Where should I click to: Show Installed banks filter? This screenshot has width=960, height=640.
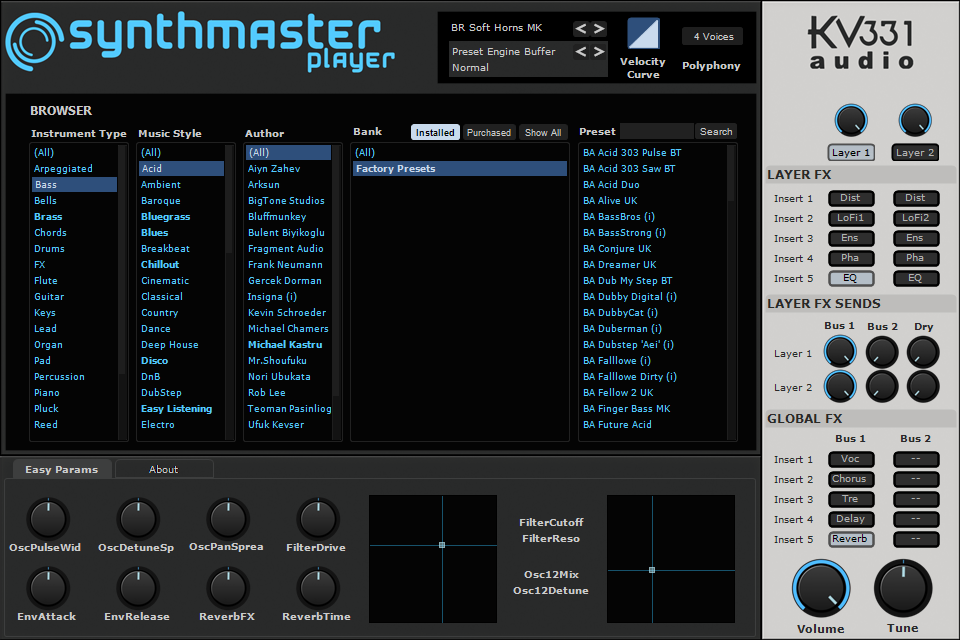[x=435, y=132]
